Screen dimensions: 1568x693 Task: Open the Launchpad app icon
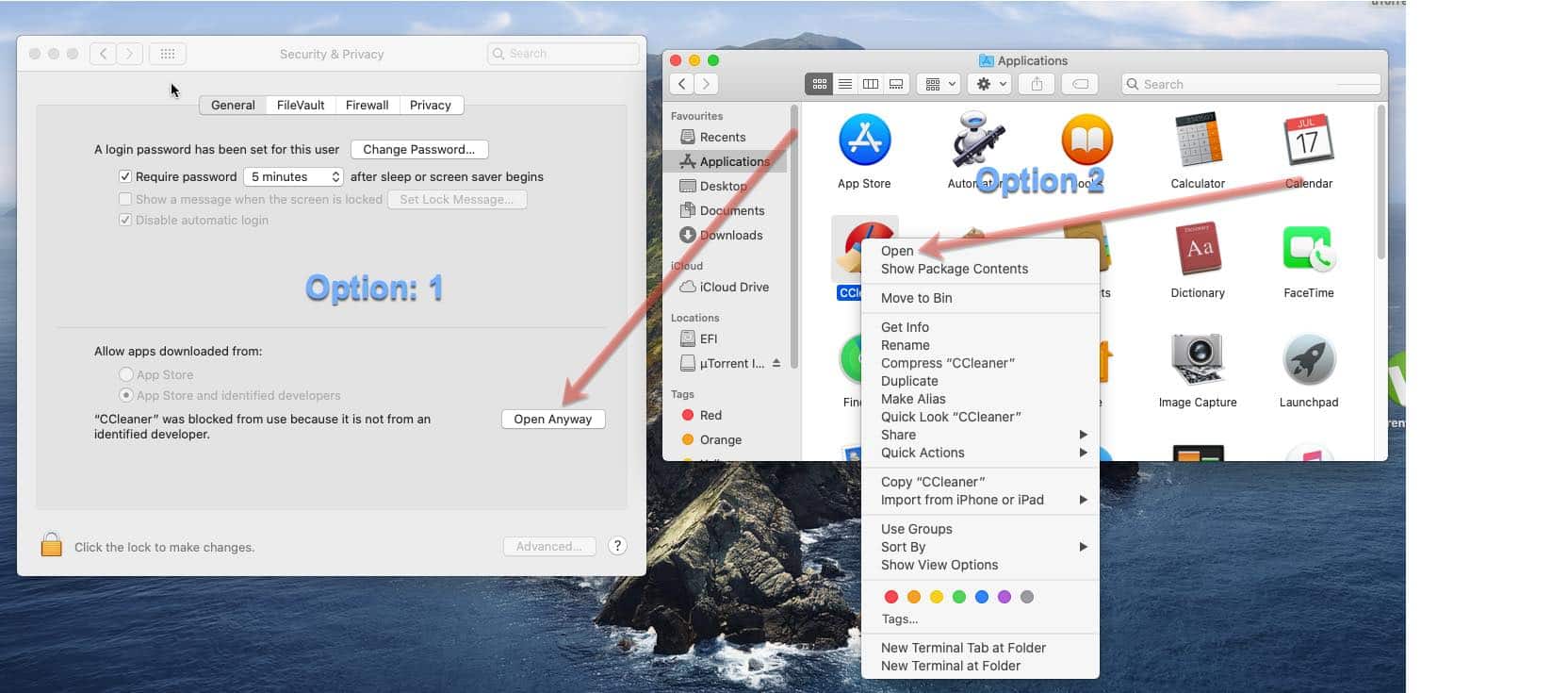tap(1308, 359)
